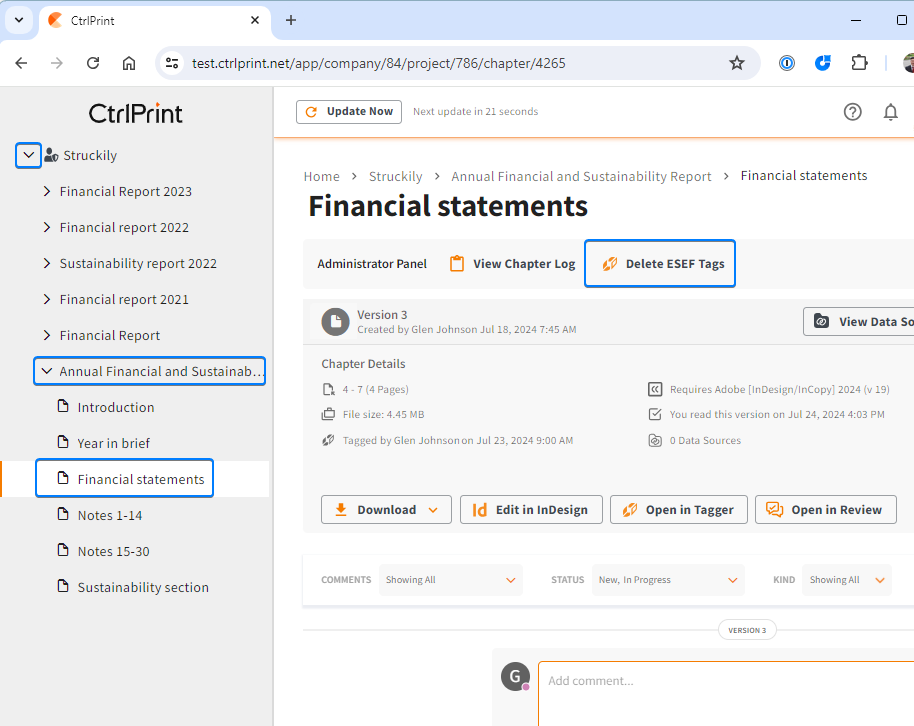This screenshot has width=914, height=726.
Task: Open the 1Password extension icon
Action: click(x=787, y=63)
